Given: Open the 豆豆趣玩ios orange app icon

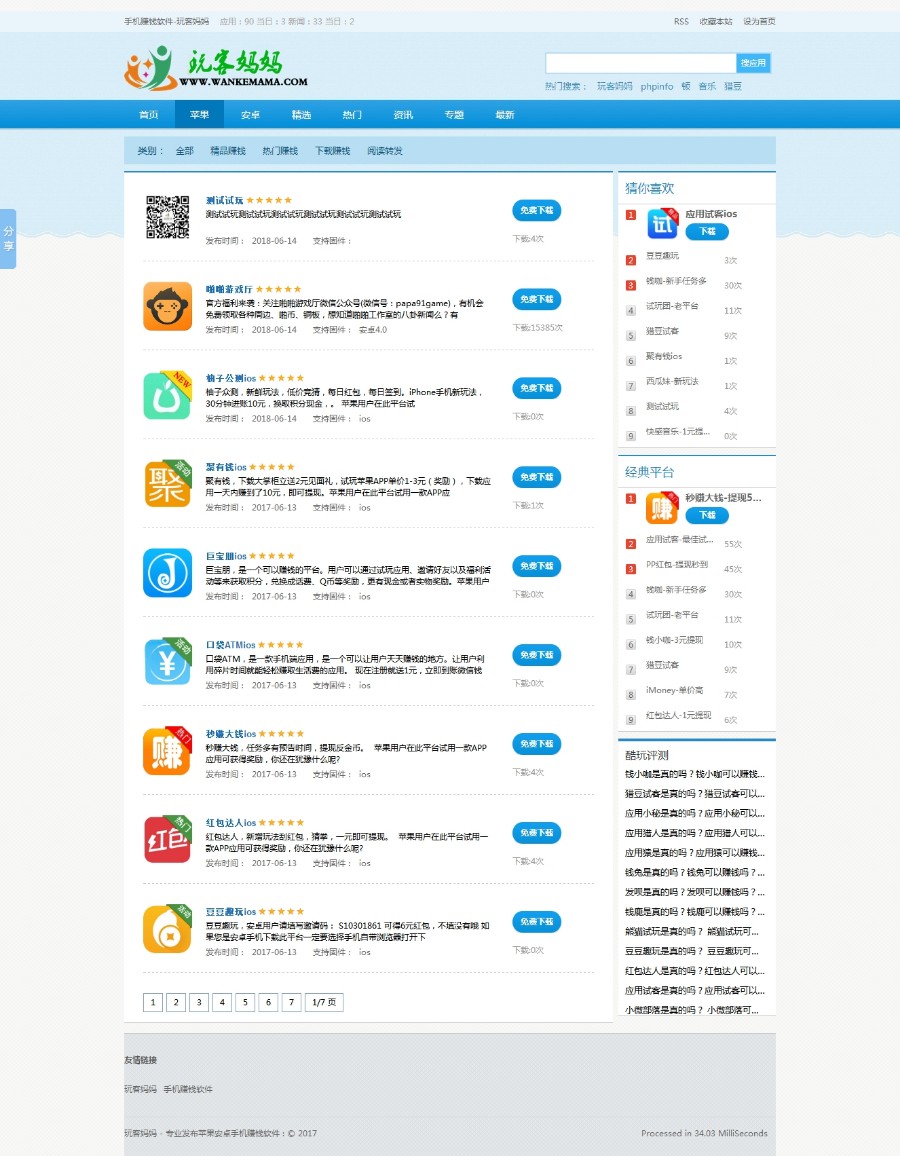Looking at the screenshot, I should point(167,928).
